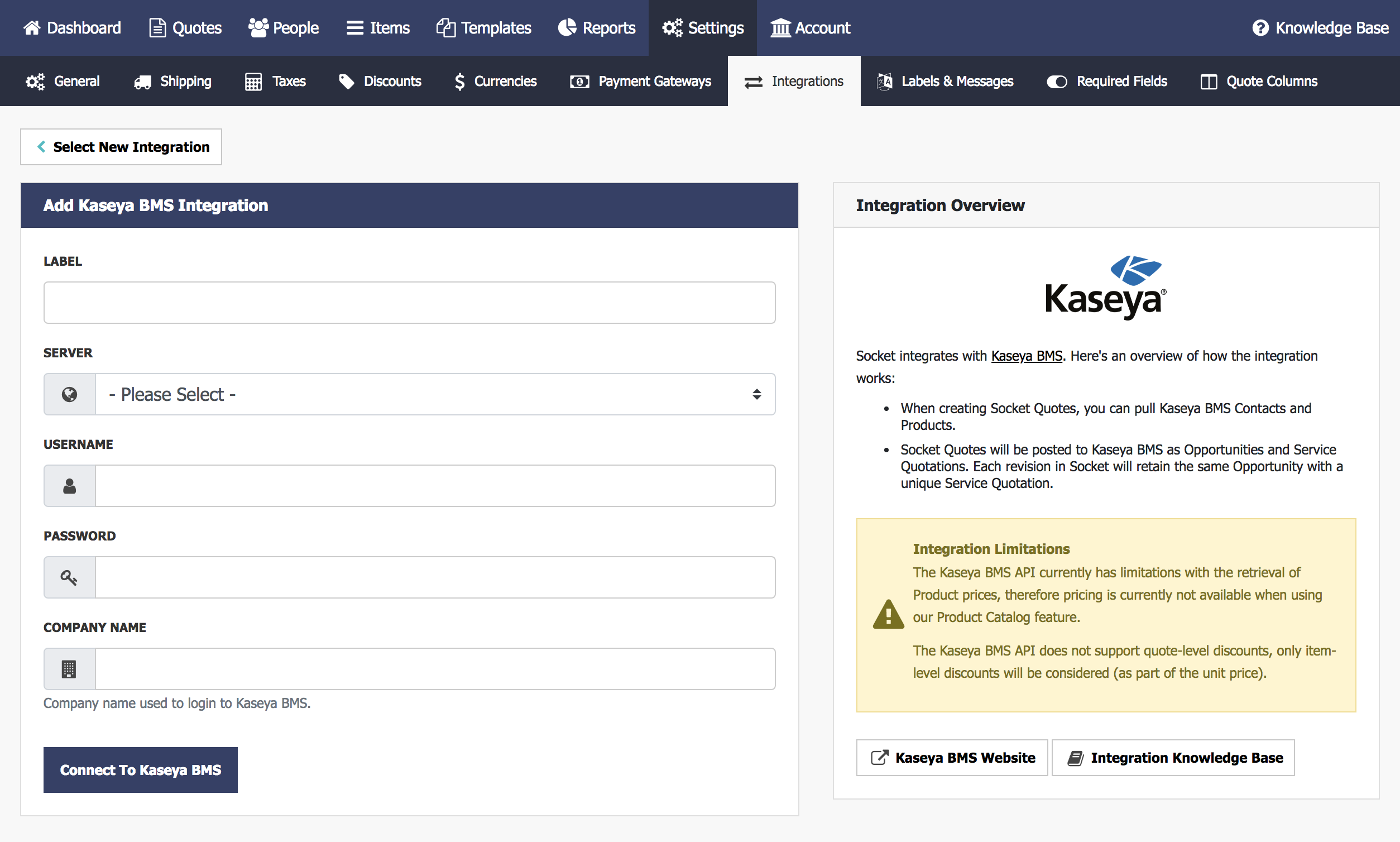Click the warning triangle icon in limitations box
This screenshot has width=1400, height=842.
[x=888, y=615]
